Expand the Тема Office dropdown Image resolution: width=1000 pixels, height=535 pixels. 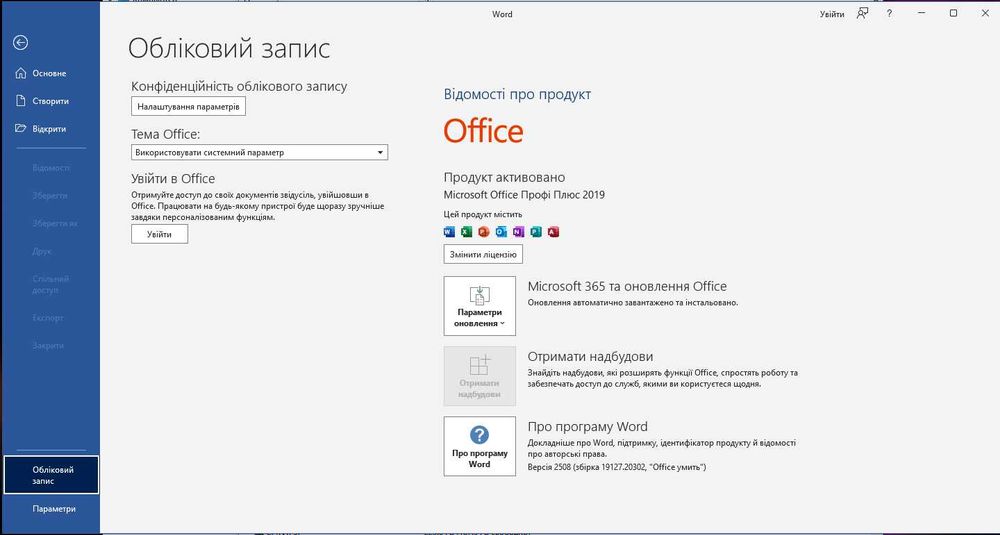click(260, 152)
